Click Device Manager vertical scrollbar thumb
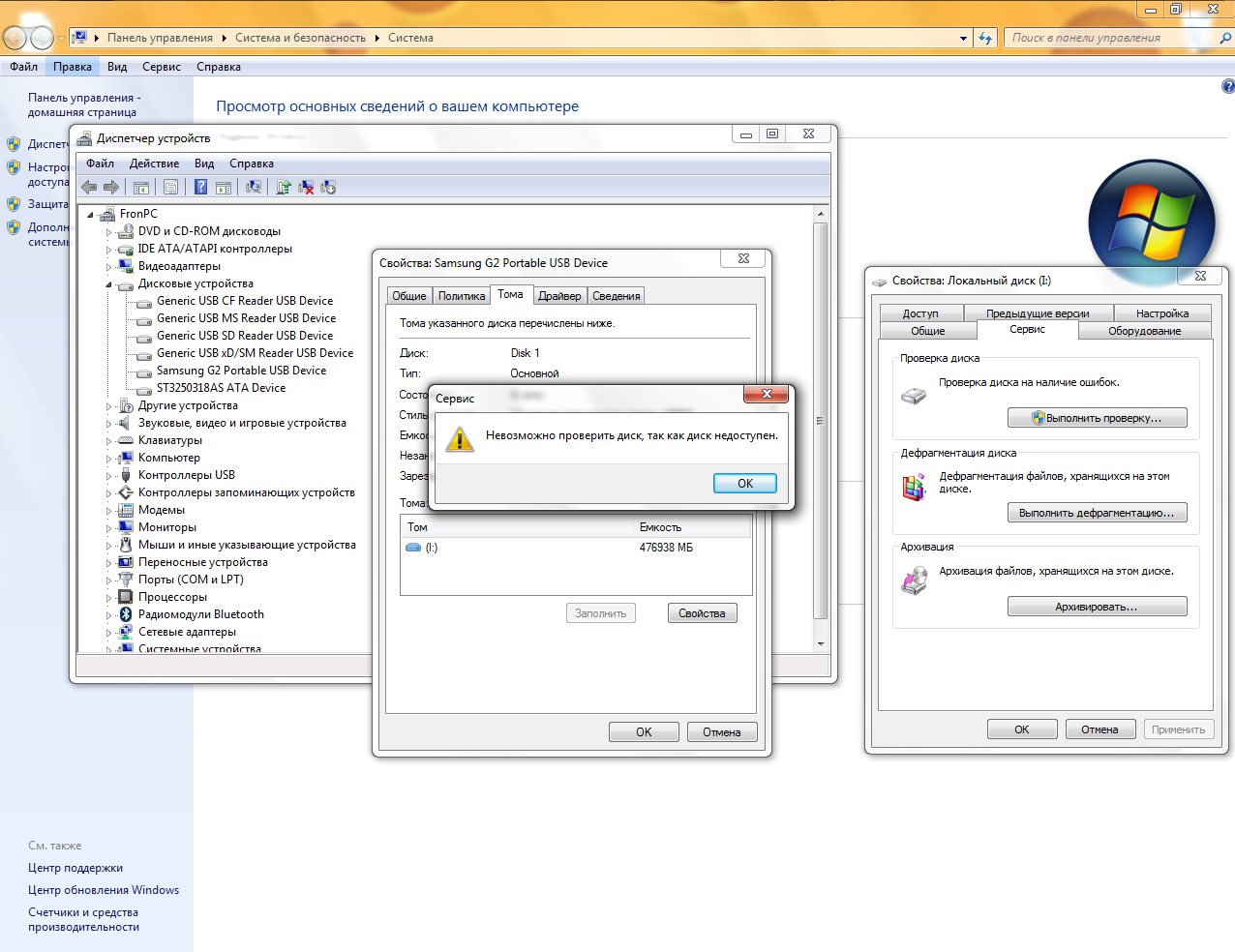The image size is (1235, 952). pyautogui.click(x=821, y=420)
